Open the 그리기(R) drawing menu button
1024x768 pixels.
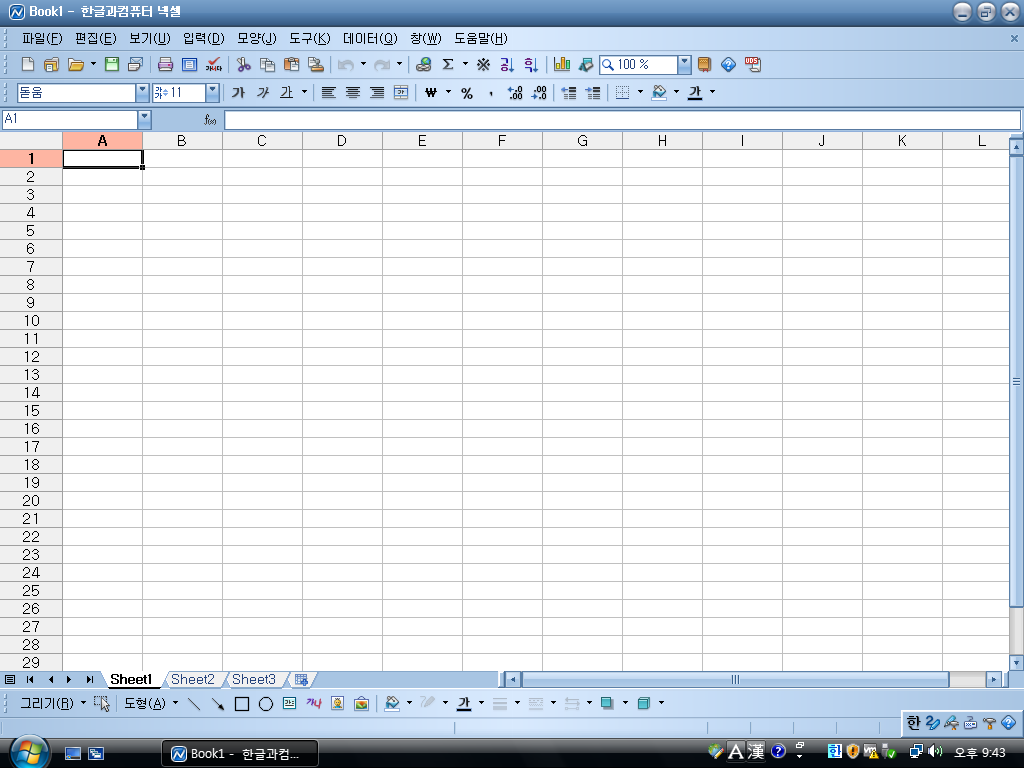click(x=52, y=703)
